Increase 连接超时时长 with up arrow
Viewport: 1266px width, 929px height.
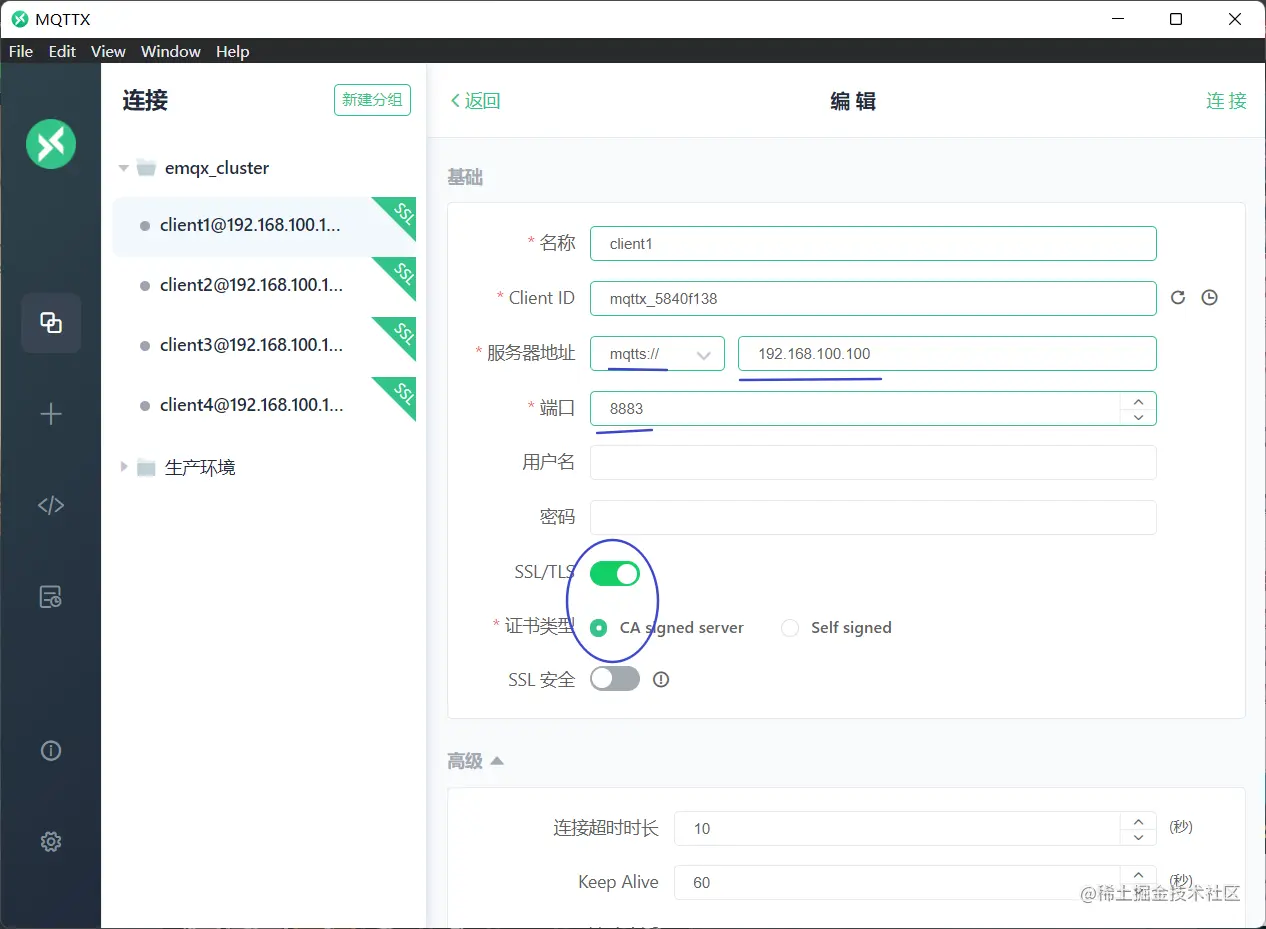click(1138, 820)
